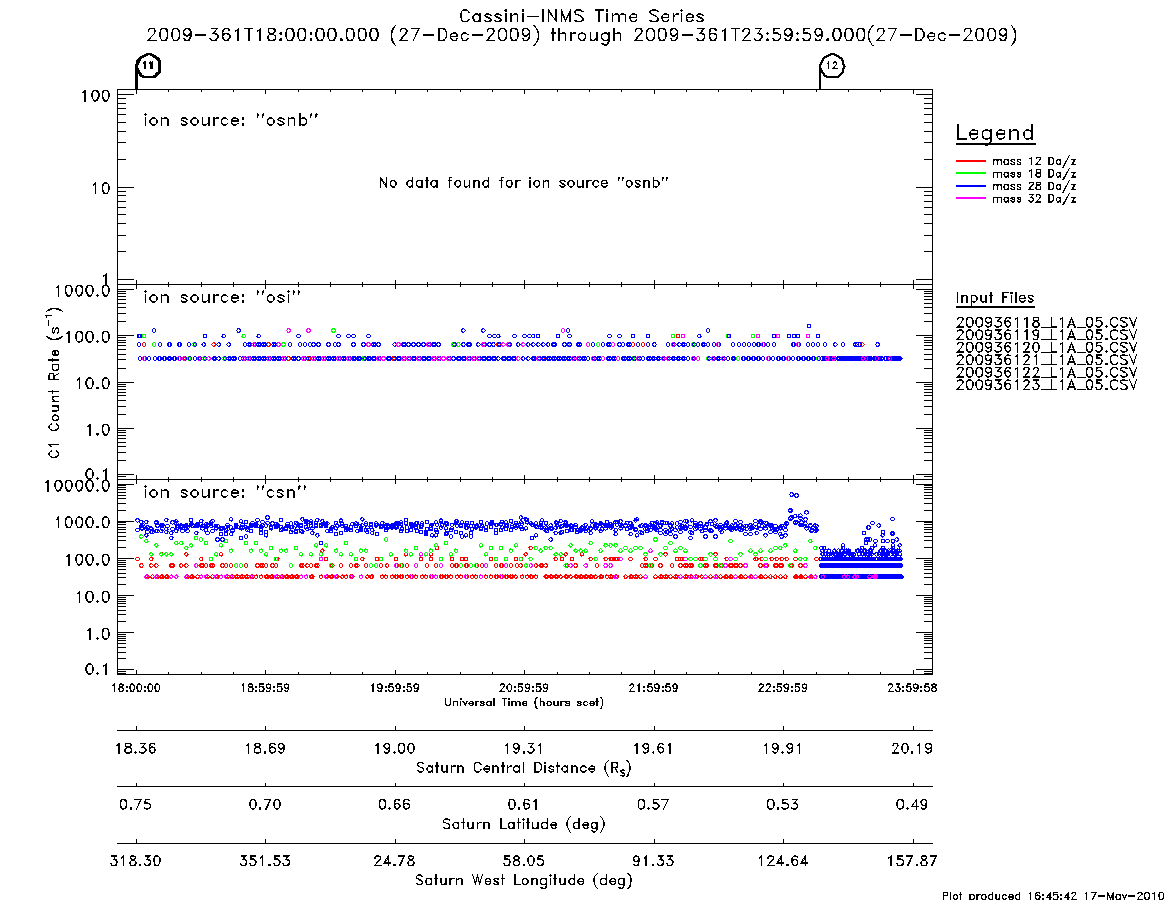Click the 0.75 latitude value
This screenshot has height=900, width=1165.
click(x=136, y=805)
